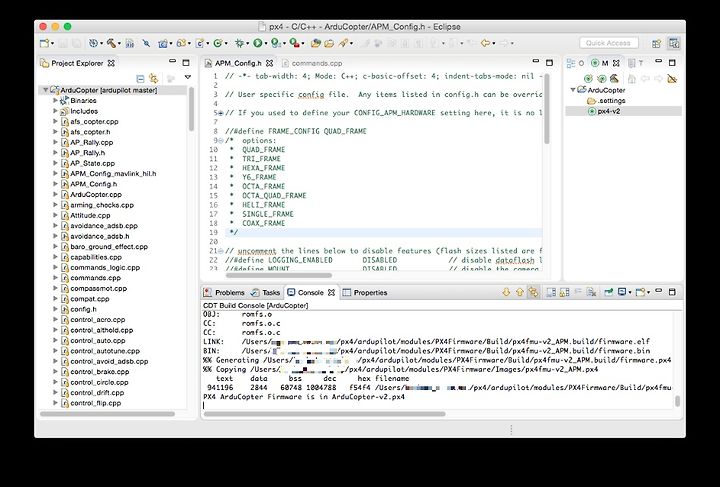The image size is (720, 487).
Task: Select ArduCopter.cpp in Project Explorer
Action: click(x=96, y=194)
